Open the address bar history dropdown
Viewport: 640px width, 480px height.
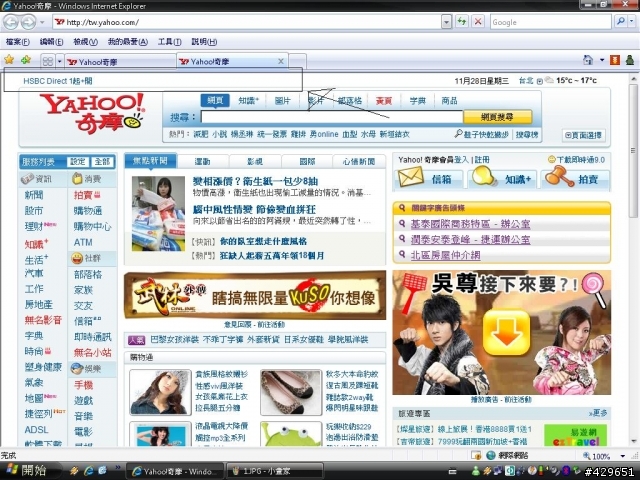point(446,22)
